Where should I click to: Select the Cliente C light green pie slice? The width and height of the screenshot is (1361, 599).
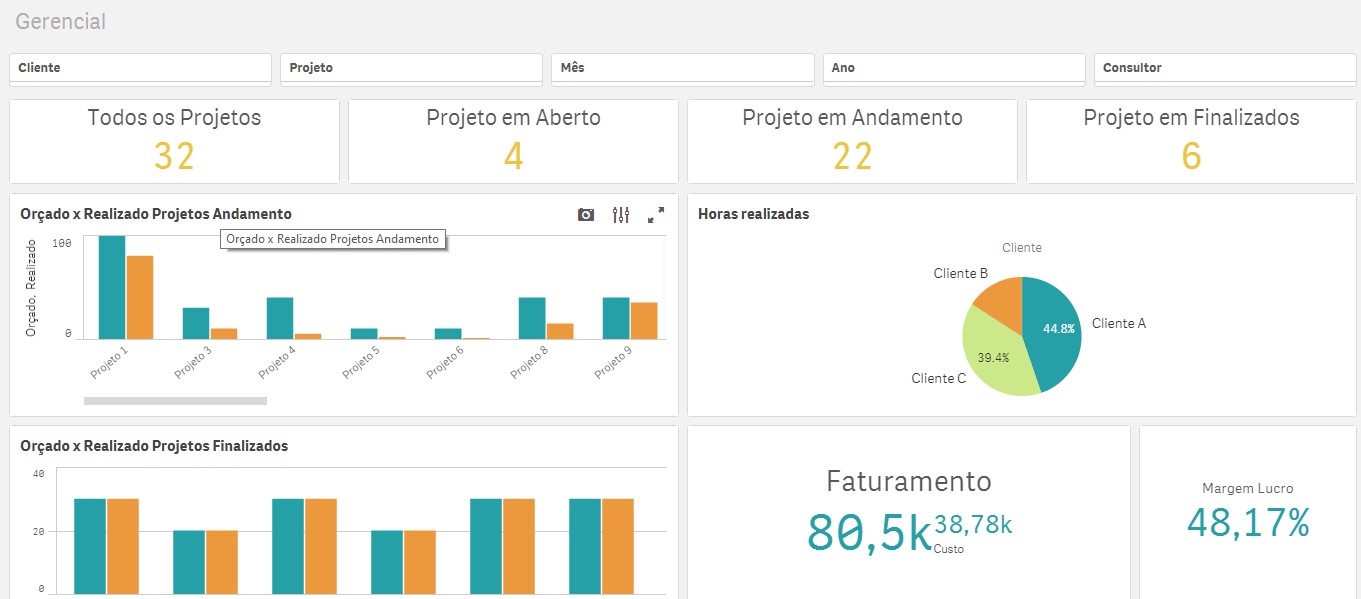click(x=995, y=357)
